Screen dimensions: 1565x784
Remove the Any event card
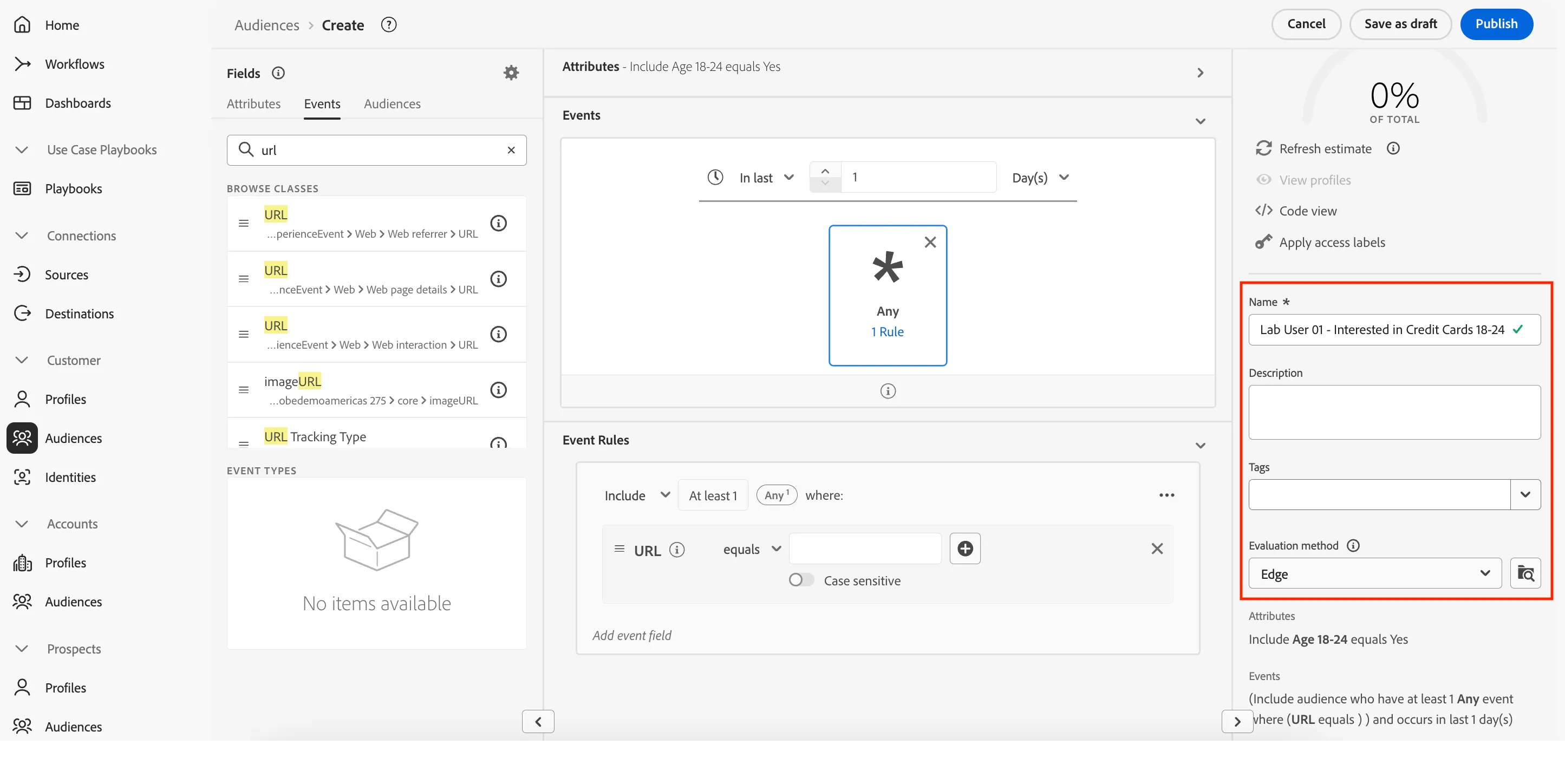[x=930, y=243]
